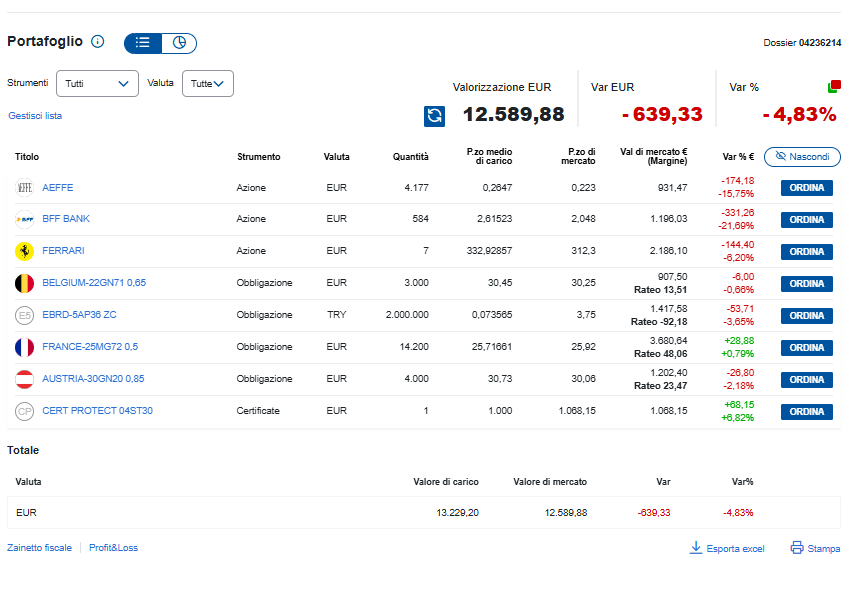Switch to pie chart view toggle
Screen dimensions: 867x591
[179, 43]
